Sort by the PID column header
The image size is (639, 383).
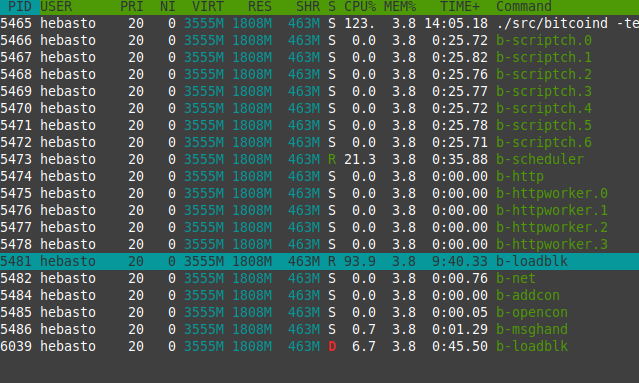[20, 7]
